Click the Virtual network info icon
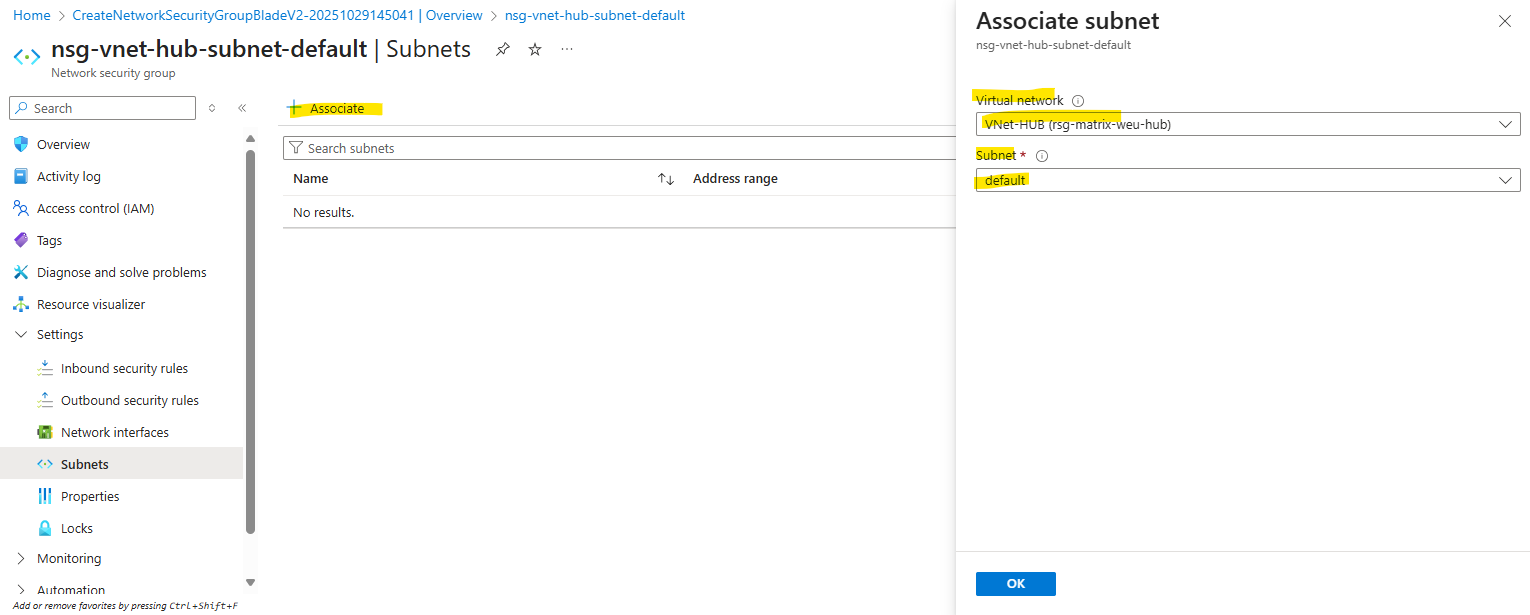Screen dimensions: 1530x615 tap(1078, 101)
